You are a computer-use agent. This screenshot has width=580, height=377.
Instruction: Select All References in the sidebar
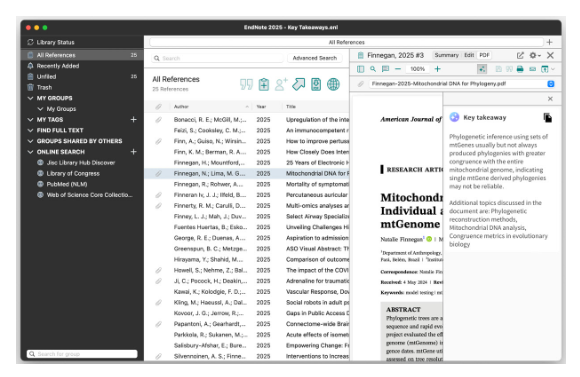point(82,55)
